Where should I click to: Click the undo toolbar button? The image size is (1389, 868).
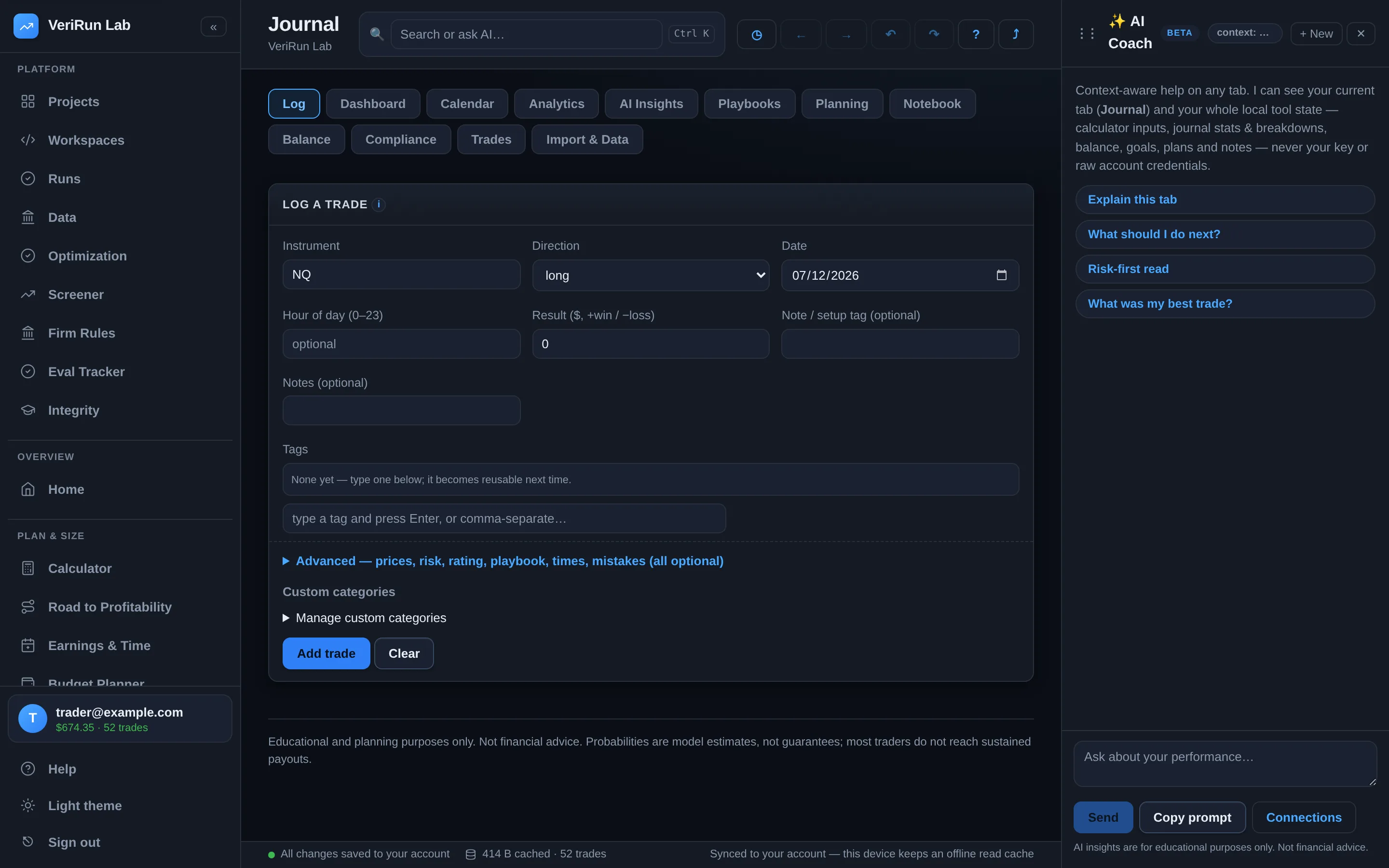(891, 34)
